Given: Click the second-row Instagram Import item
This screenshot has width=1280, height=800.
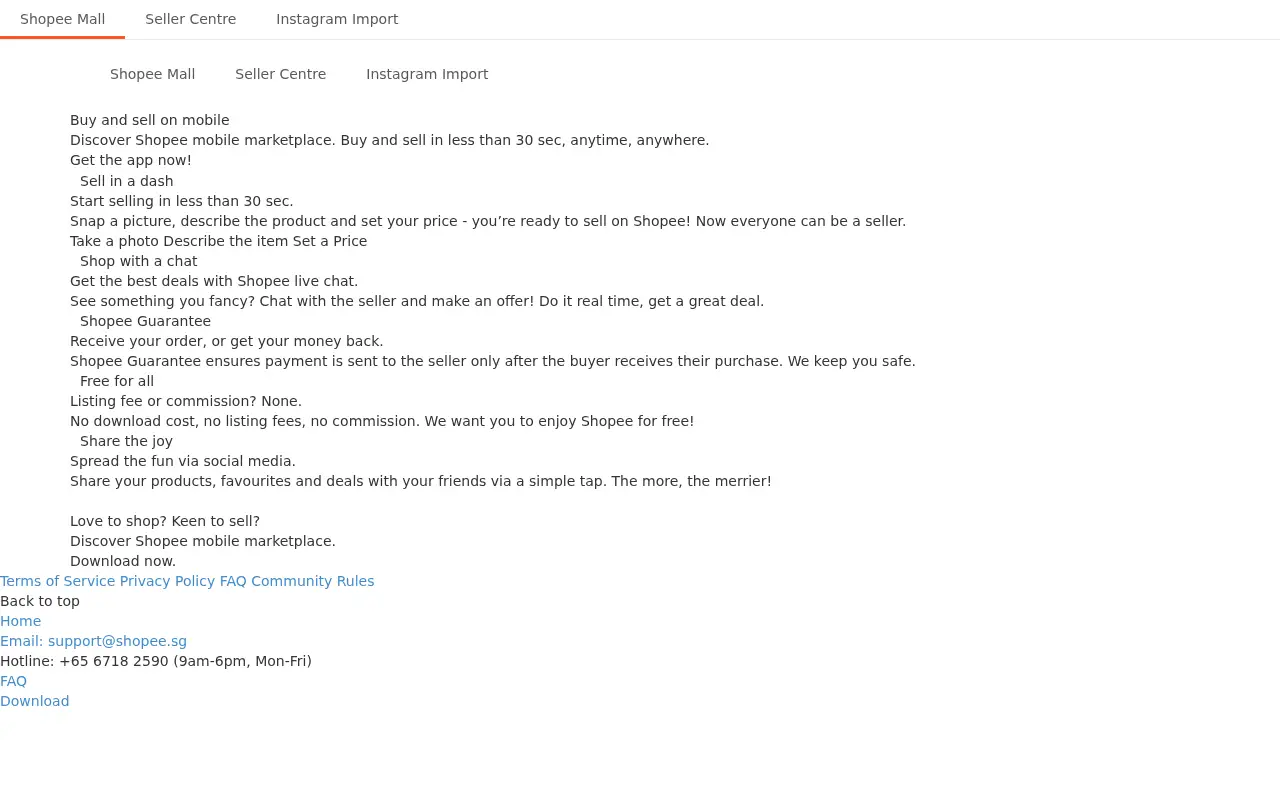Looking at the screenshot, I should (x=427, y=74).
